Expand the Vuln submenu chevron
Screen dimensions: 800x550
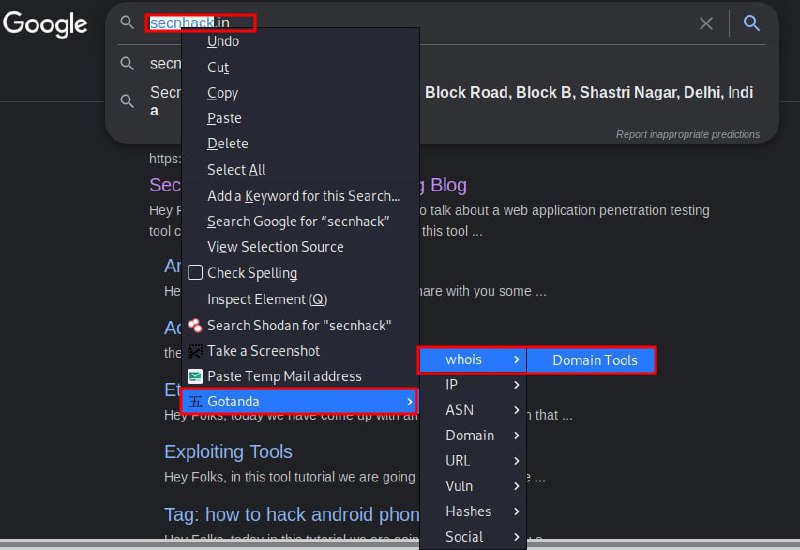pos(516,486)
